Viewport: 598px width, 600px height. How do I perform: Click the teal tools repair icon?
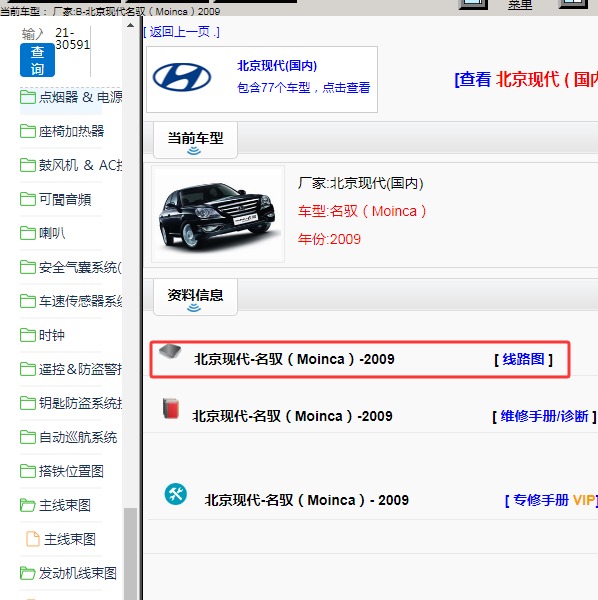coord(176,494)
